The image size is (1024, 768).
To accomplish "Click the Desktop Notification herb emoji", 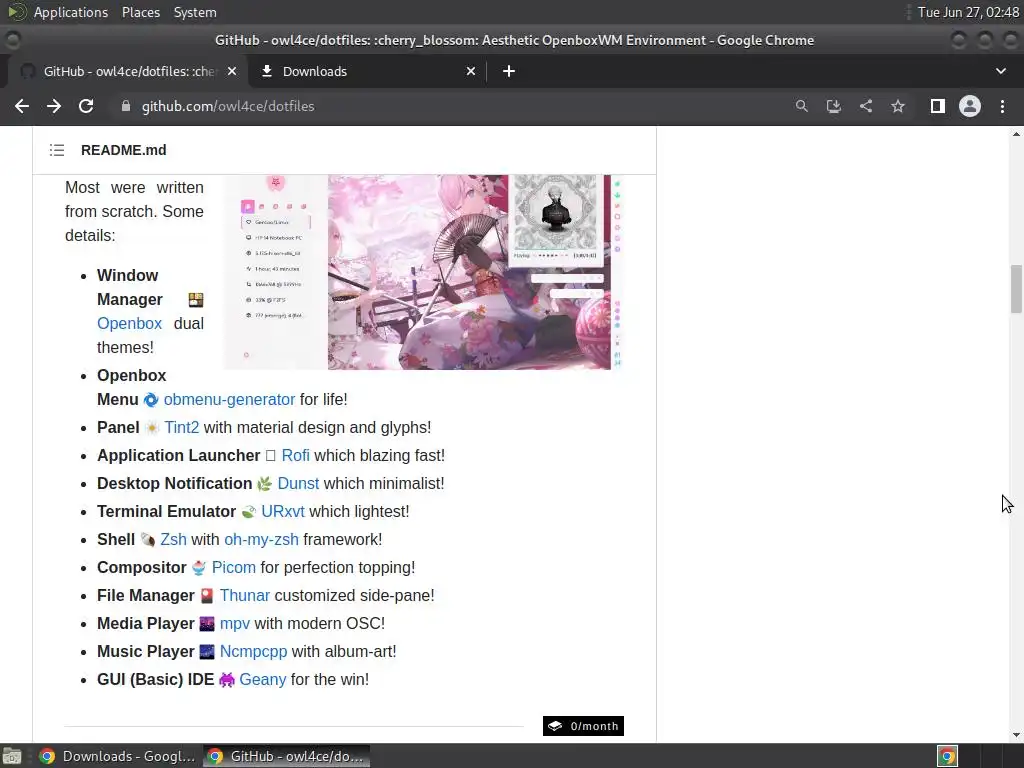I will pos(264,483).
